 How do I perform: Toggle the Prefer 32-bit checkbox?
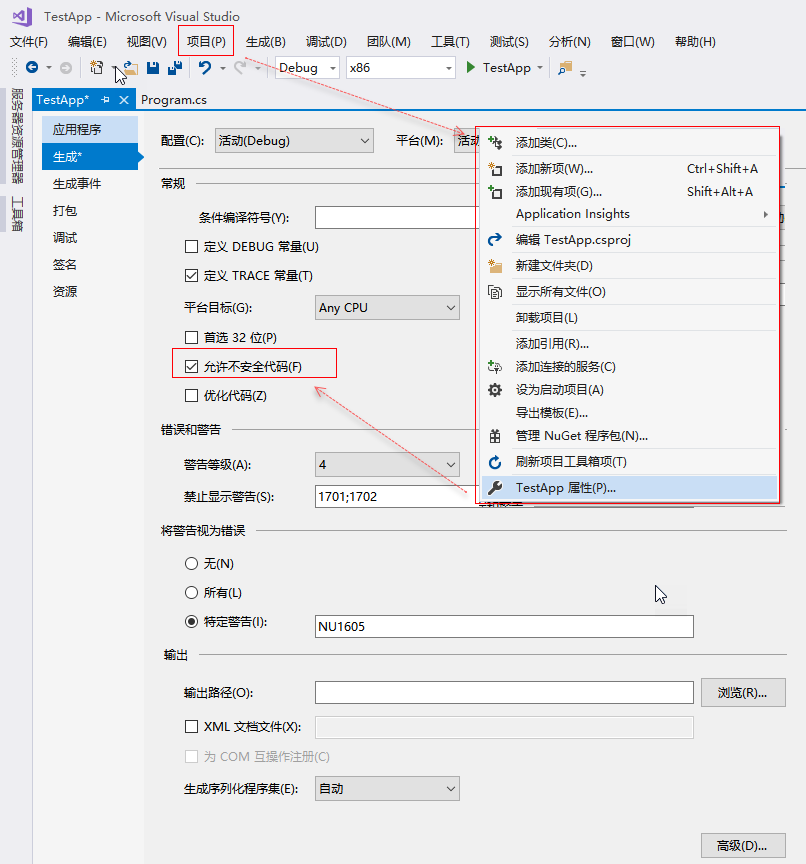click(191, 337)
